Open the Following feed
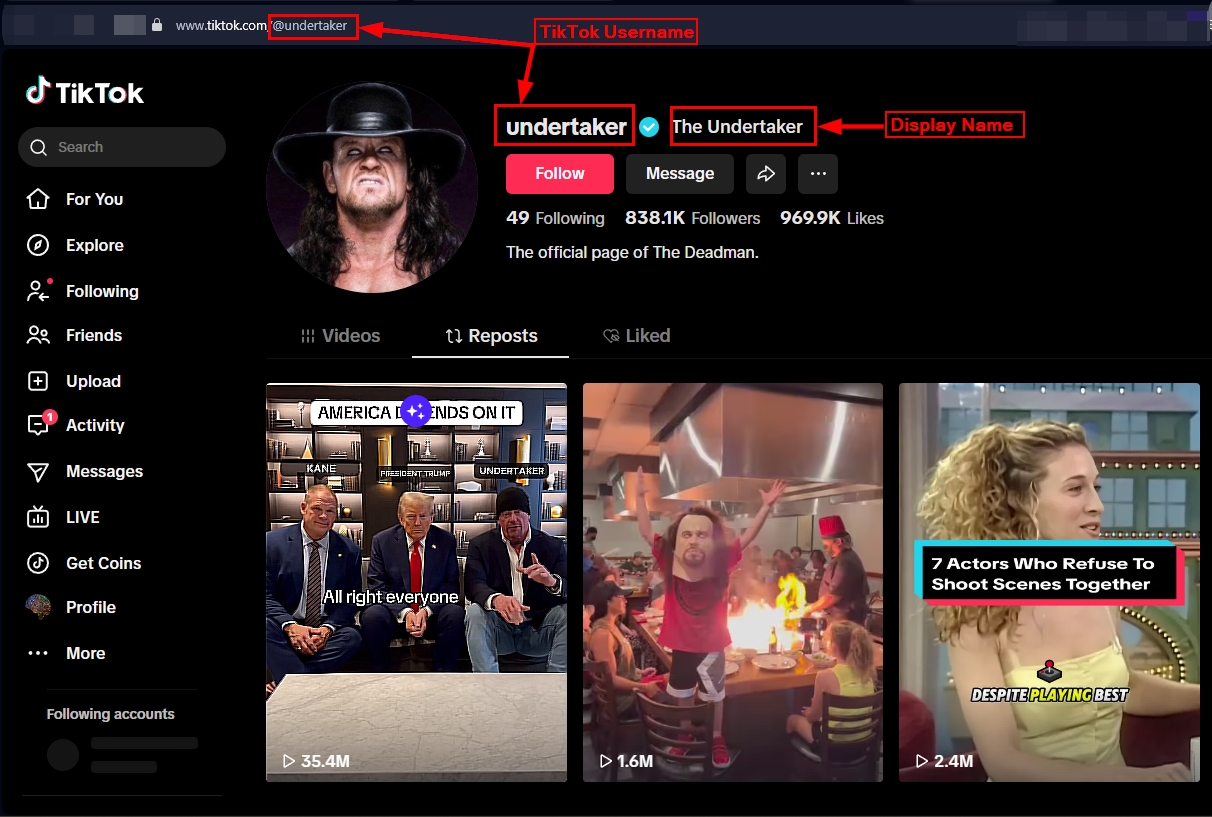The height and width of the screenshot is (817, 1212). pos(102,291)
